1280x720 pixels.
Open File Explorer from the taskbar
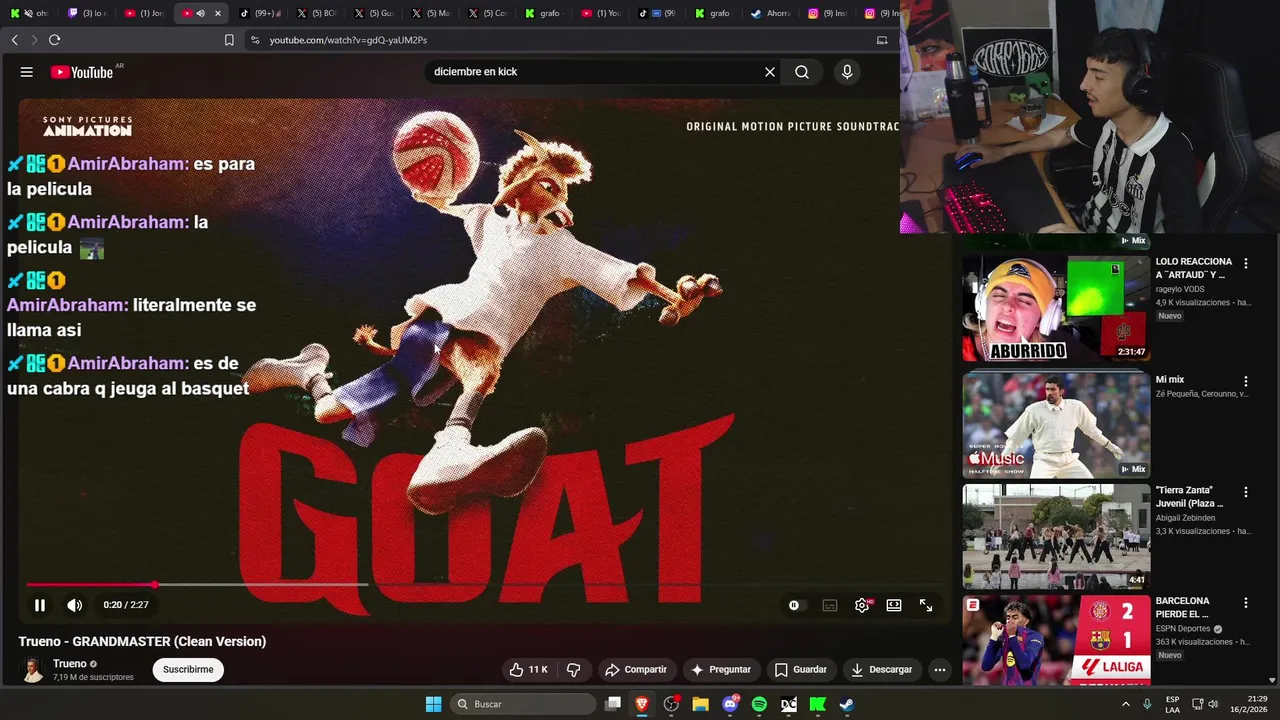[x=700, y=704]
